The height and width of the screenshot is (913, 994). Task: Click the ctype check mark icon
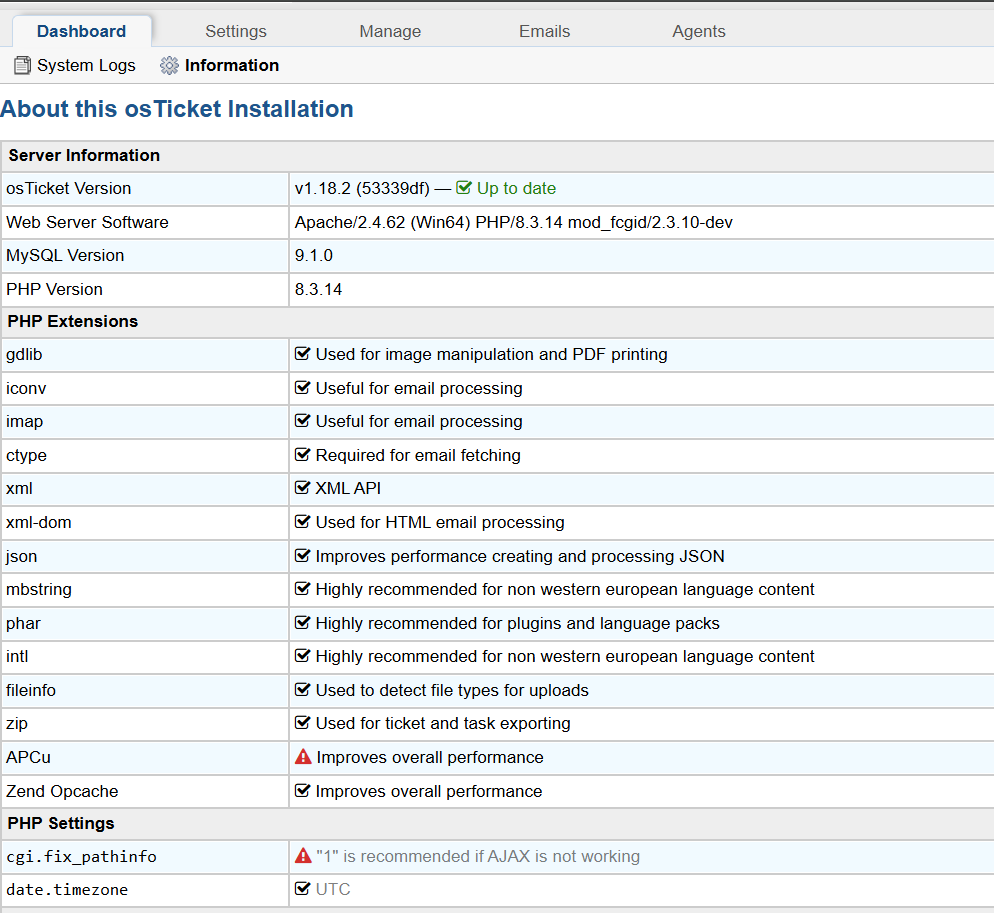click(302, 455)
